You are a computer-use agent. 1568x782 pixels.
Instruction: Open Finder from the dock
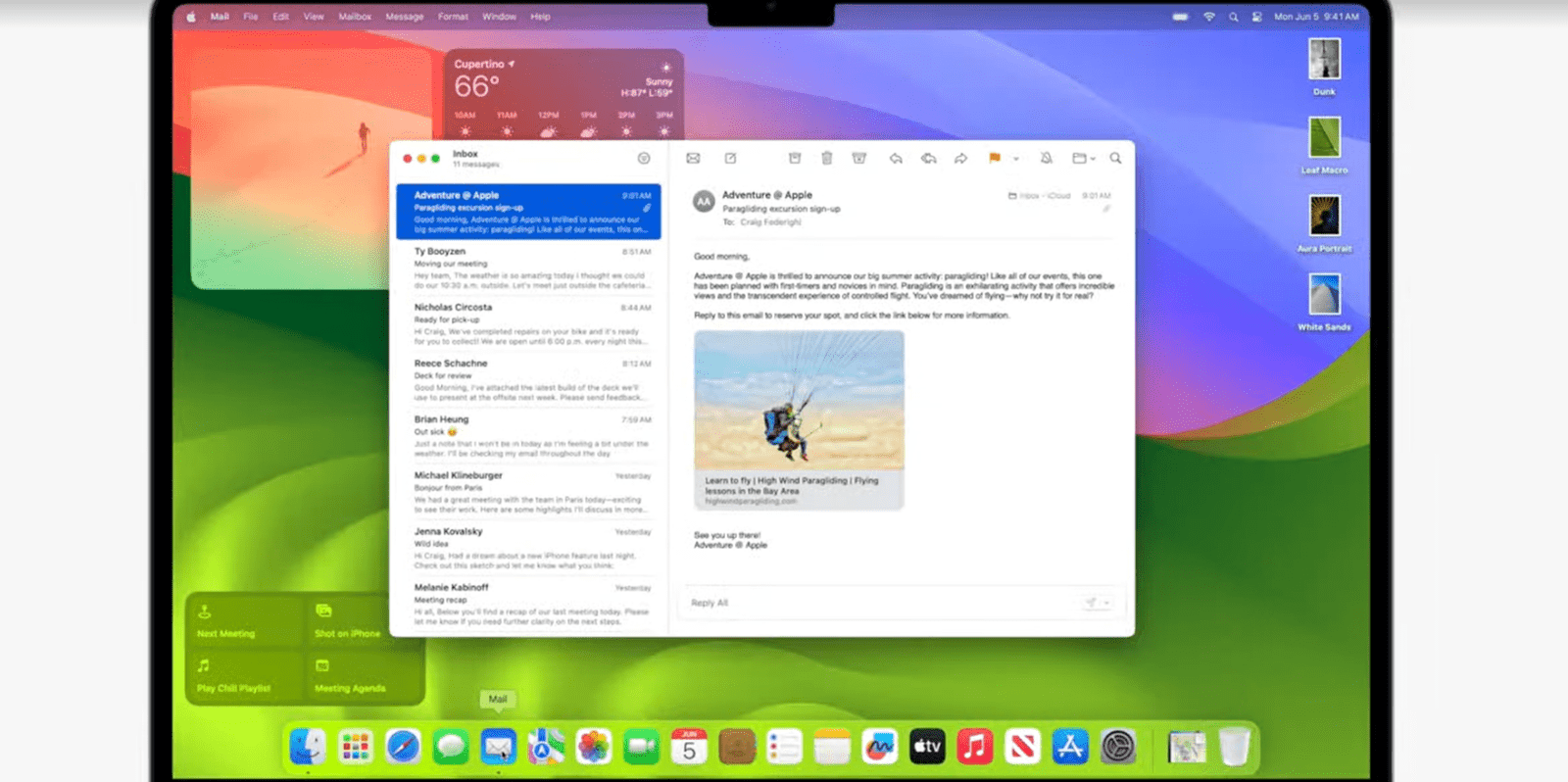pyautogui.click(x=308, y=748)
